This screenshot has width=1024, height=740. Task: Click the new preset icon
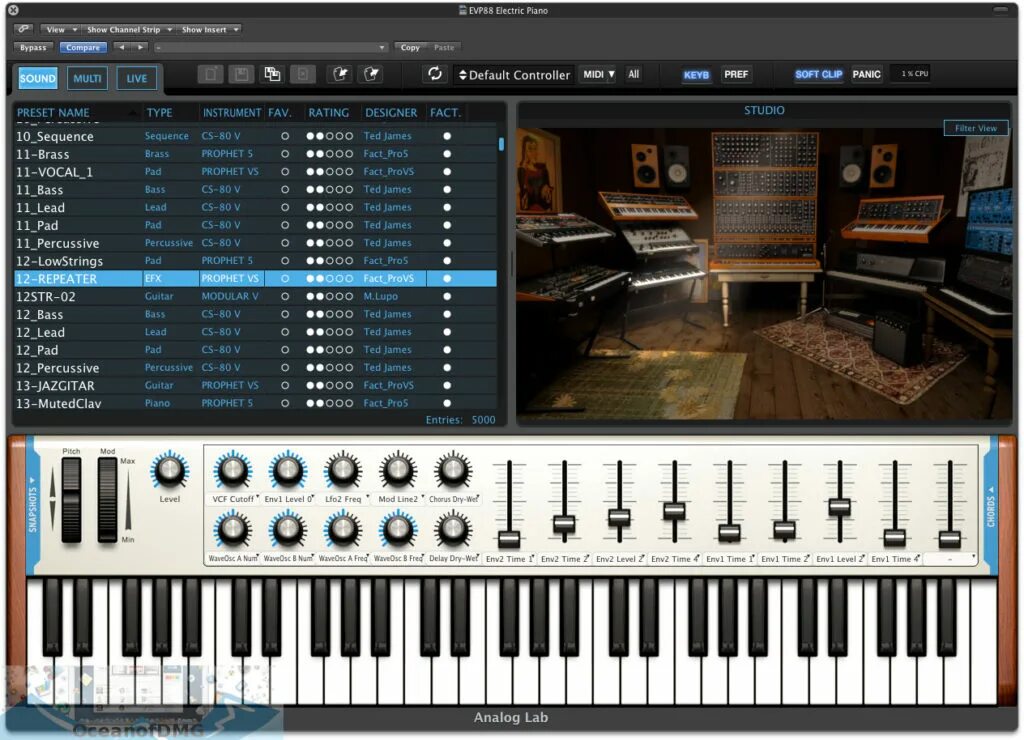click(210, 74)
